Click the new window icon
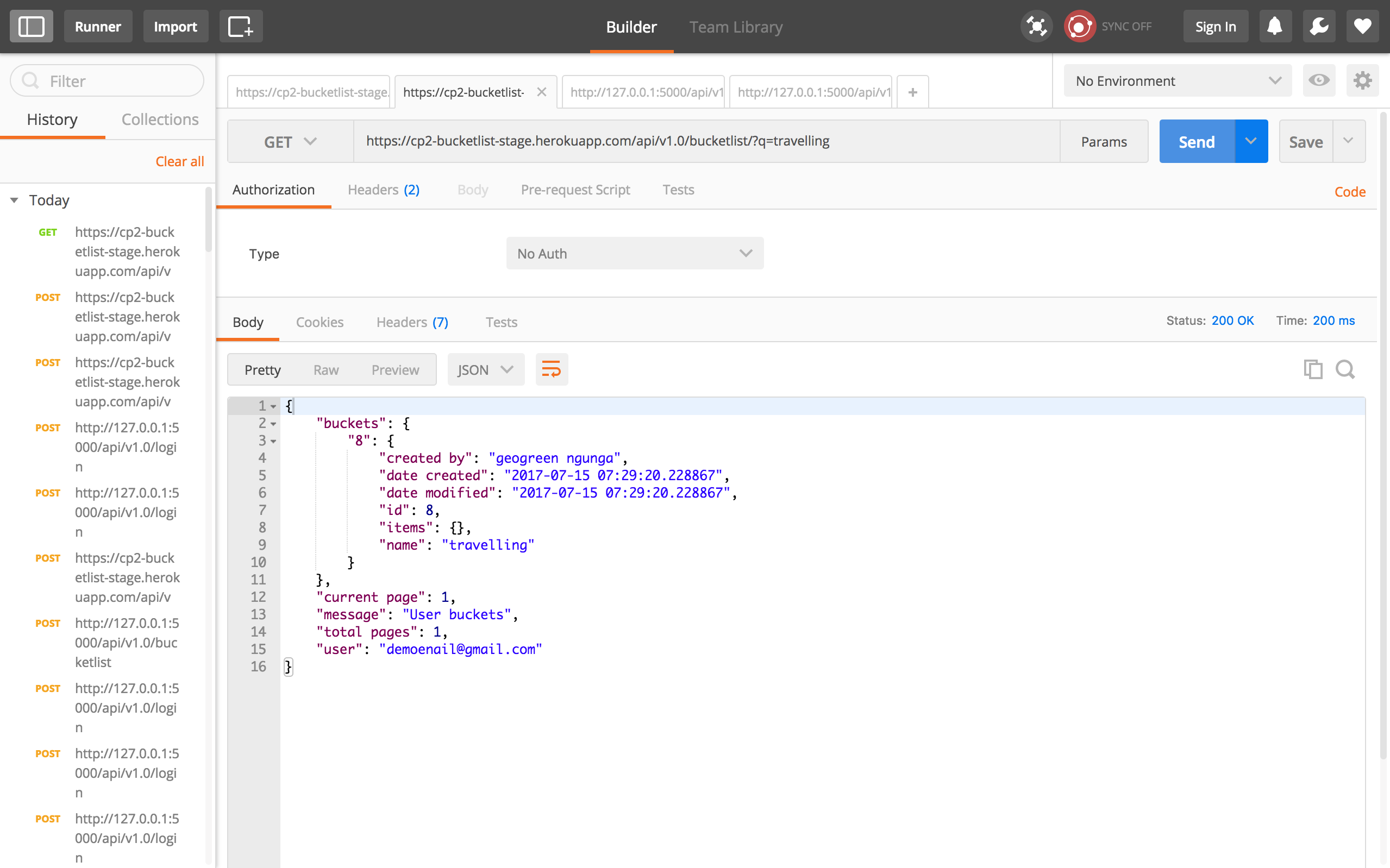Image resolution: width=1390 pixels, height=868 pixels. (x=241, y=27)
